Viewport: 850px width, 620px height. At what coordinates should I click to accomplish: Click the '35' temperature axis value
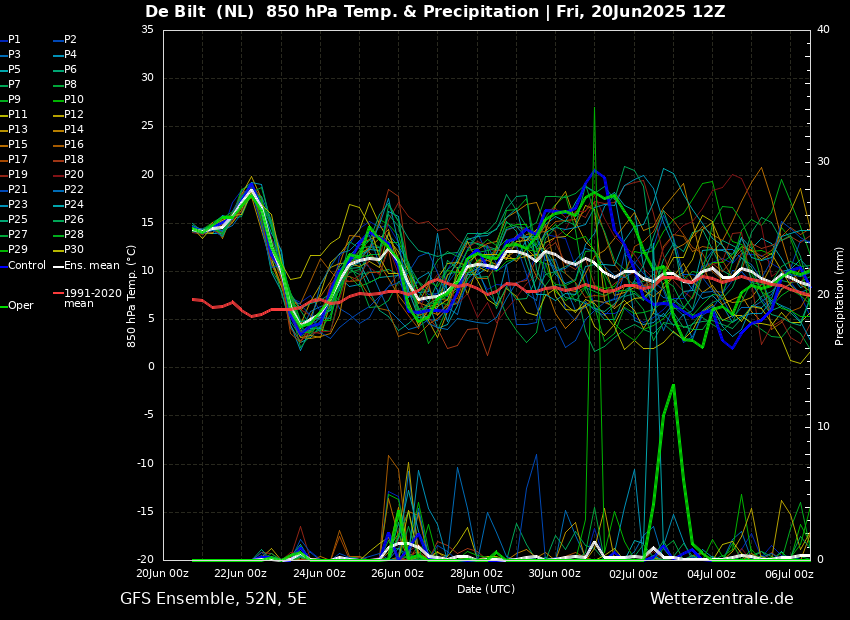pyautogui.click(x=147, y=30)
